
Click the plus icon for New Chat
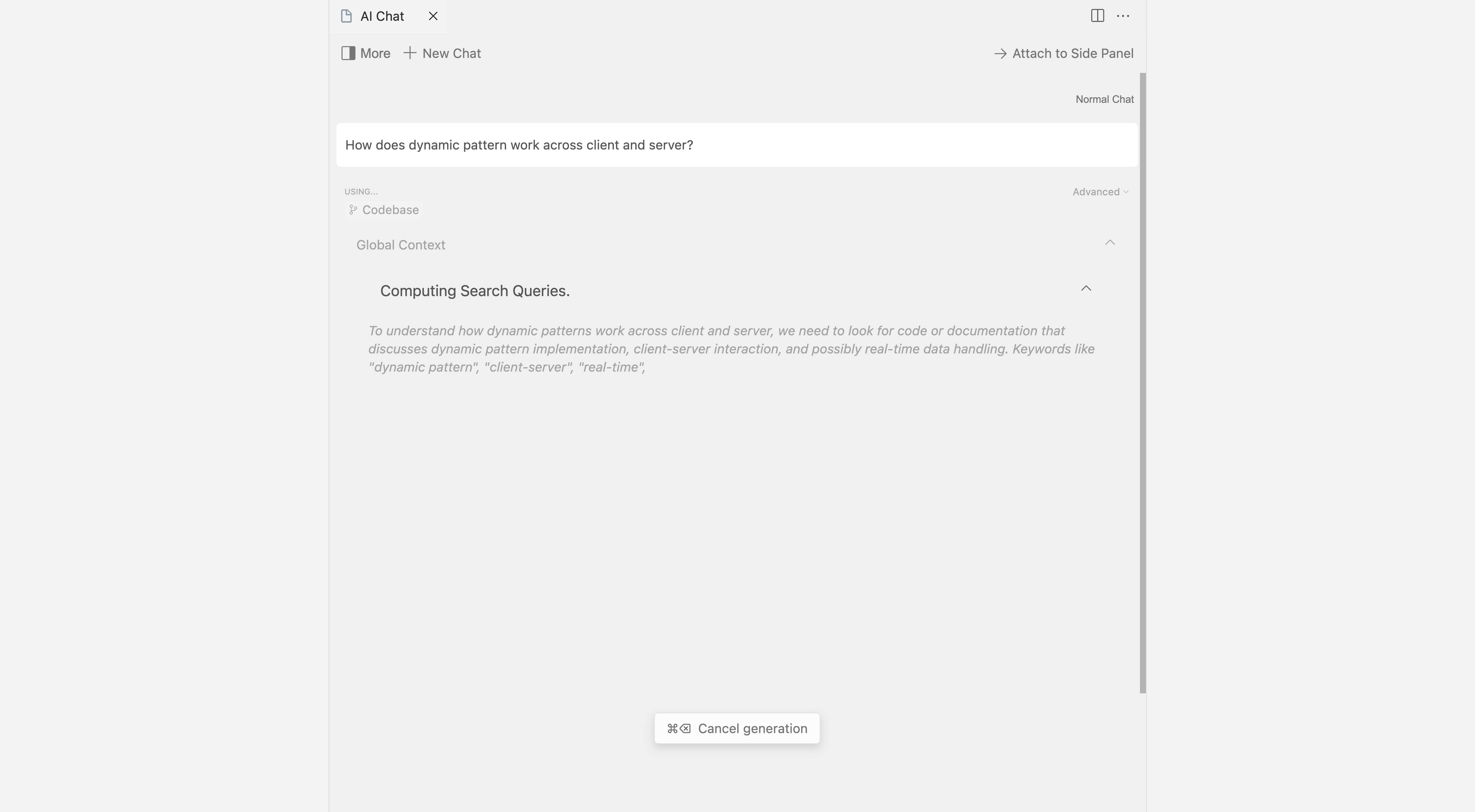409,53
